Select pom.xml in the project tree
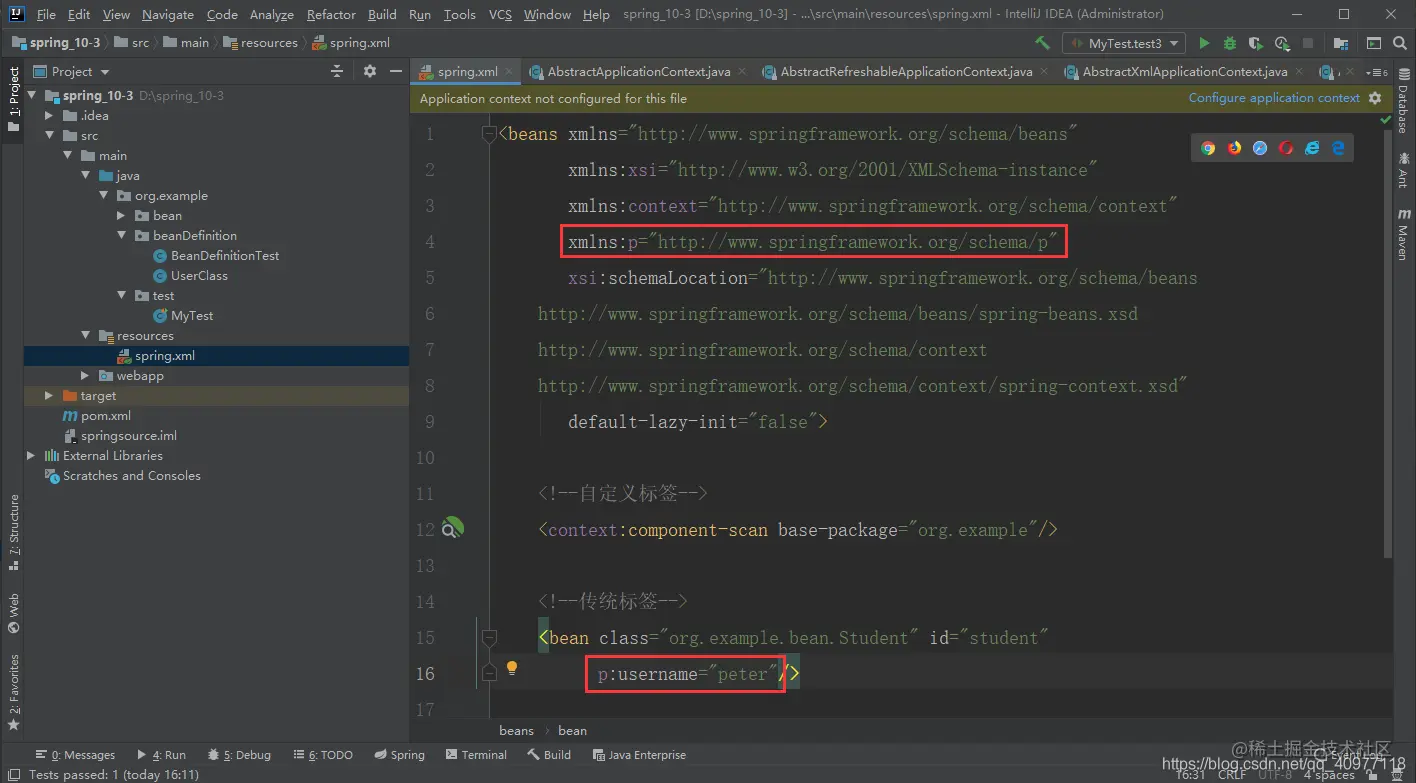1416x783 pixels. (106, 416)
